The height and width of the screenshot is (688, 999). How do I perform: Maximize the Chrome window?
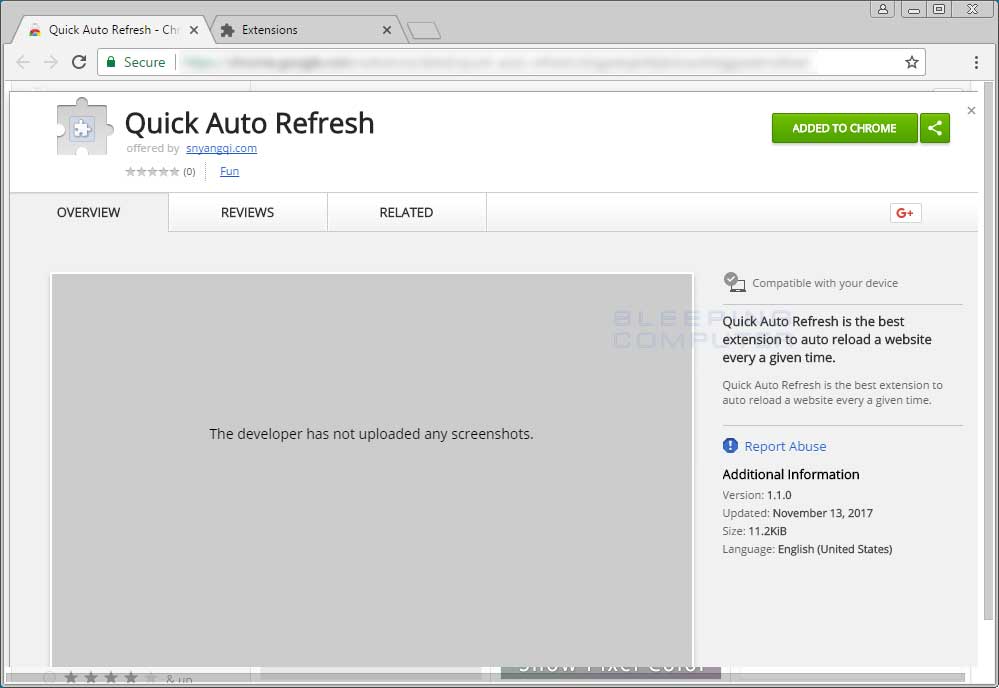click(x=939, y=9)
